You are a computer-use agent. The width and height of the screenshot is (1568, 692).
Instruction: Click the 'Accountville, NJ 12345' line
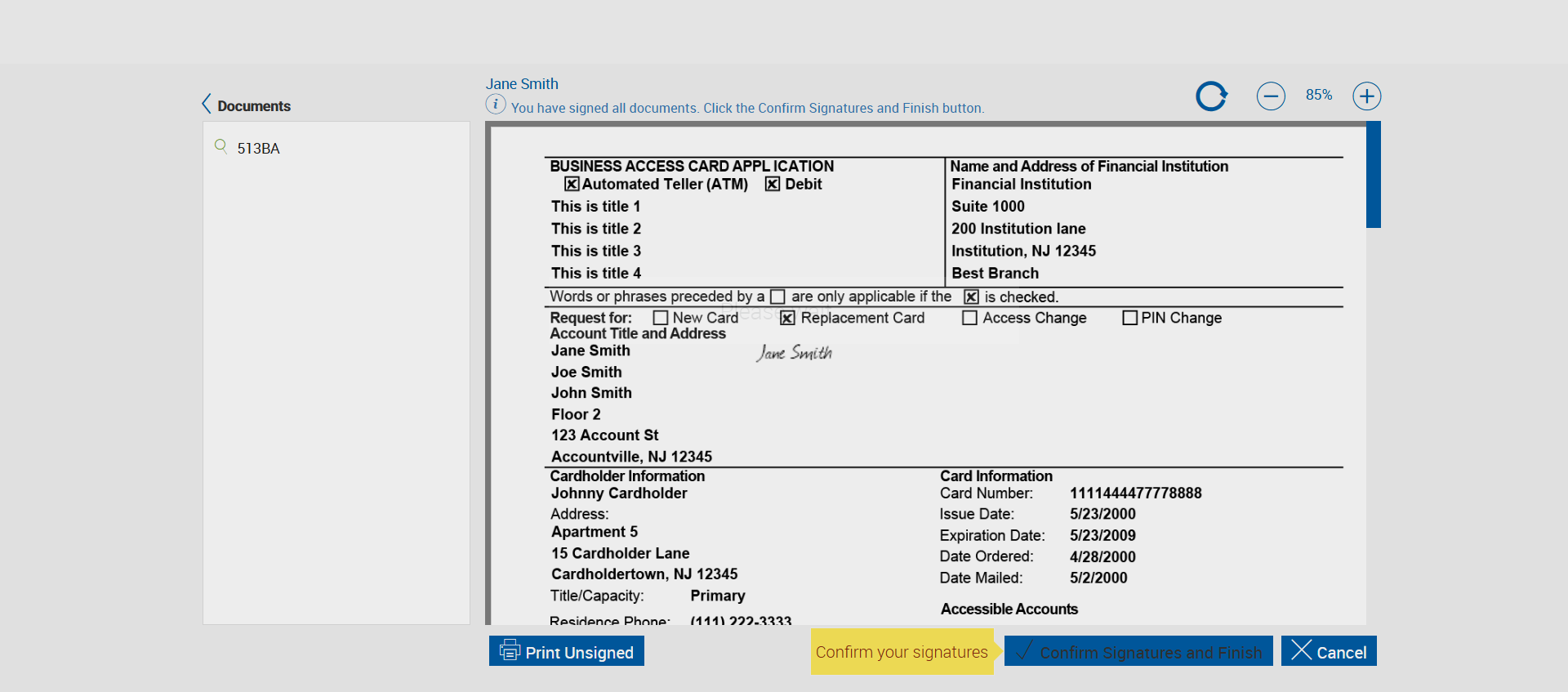(631, 457)
